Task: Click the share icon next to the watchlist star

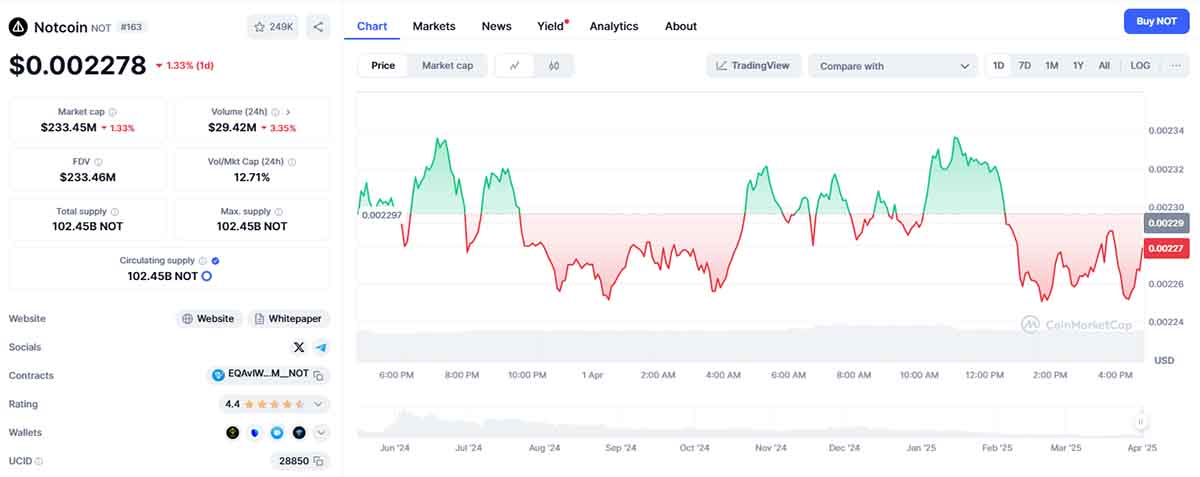Action: (318, 27)
